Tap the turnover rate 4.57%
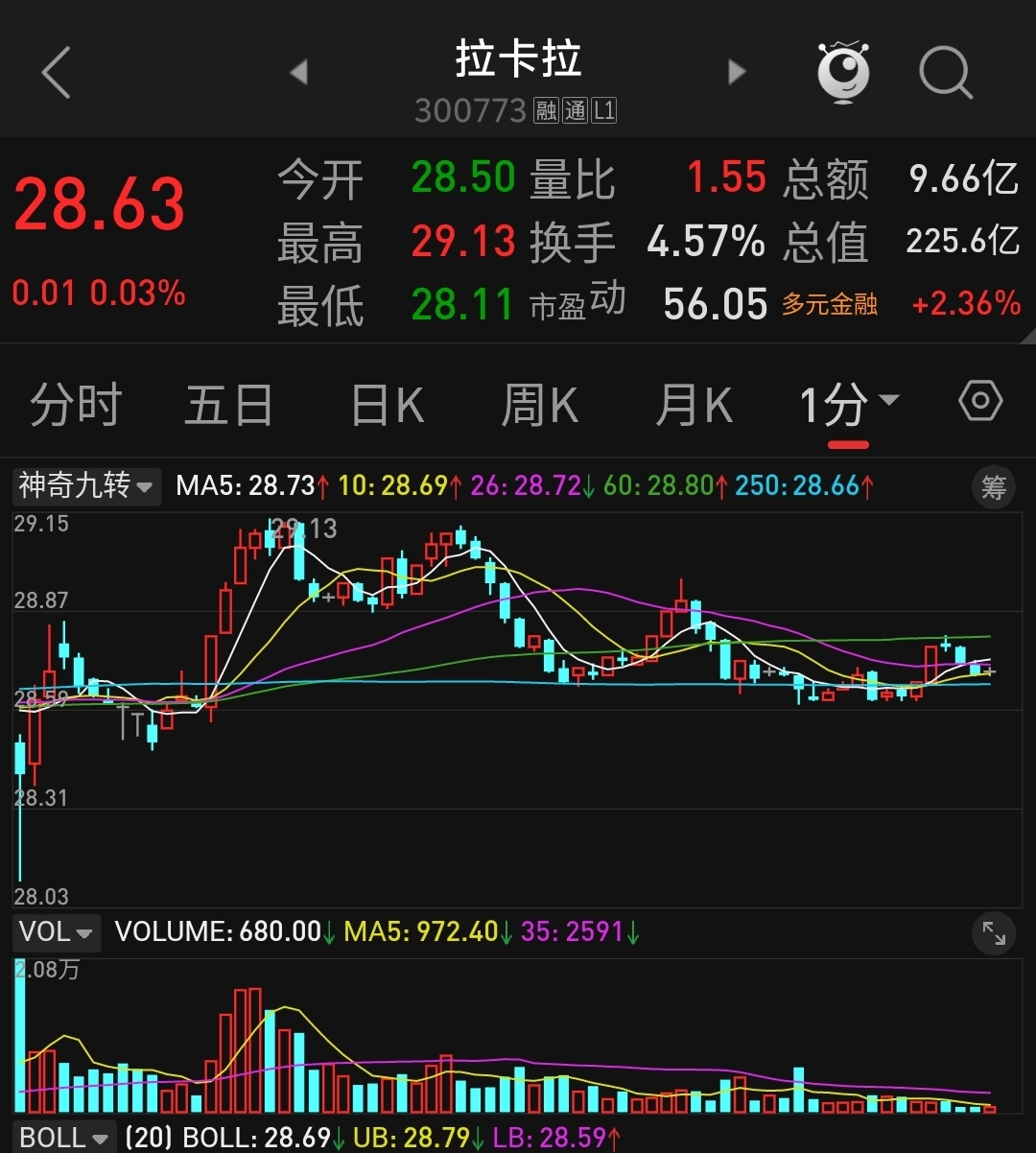Screen dimensions: 1036x1153 tap(706, 242)
